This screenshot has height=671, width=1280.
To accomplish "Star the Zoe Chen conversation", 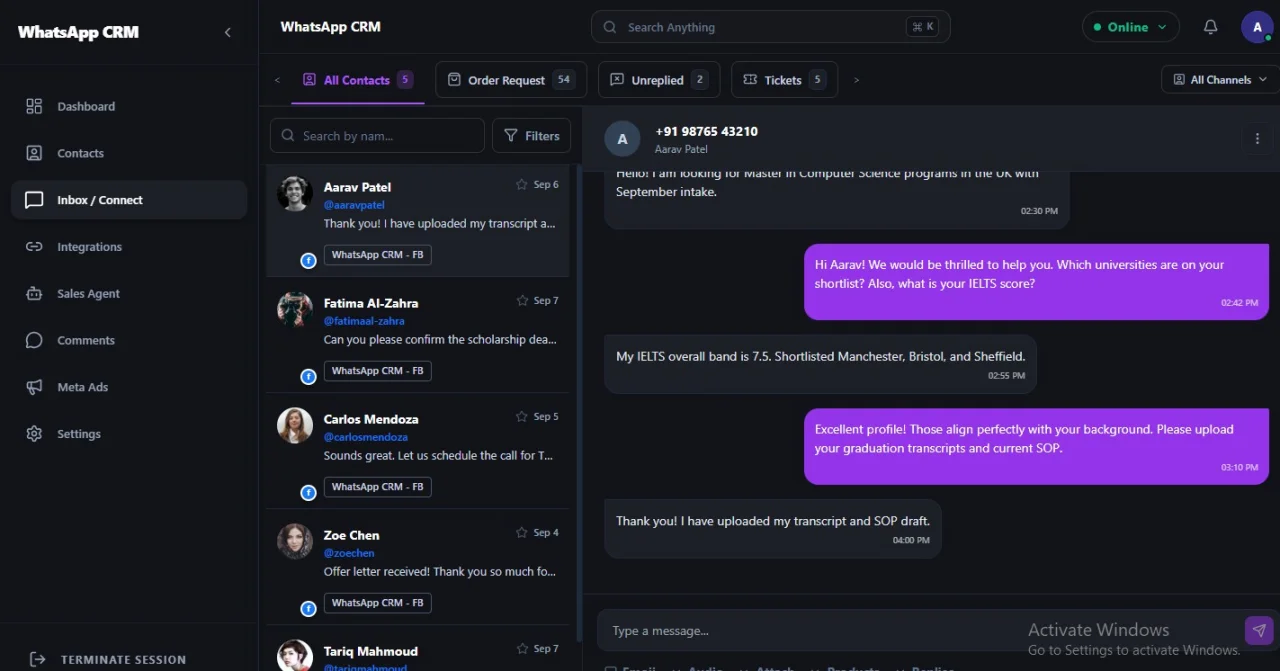I will [x=521, y=533].
